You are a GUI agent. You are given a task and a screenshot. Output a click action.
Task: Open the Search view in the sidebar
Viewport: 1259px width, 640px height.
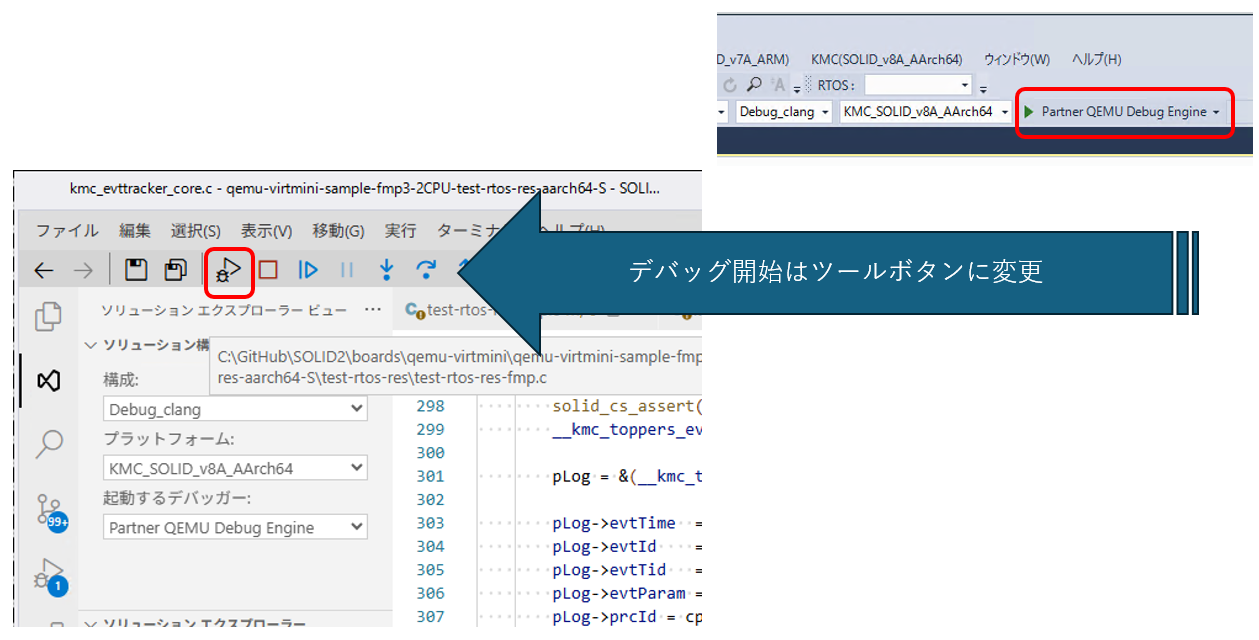click(48, 443)
